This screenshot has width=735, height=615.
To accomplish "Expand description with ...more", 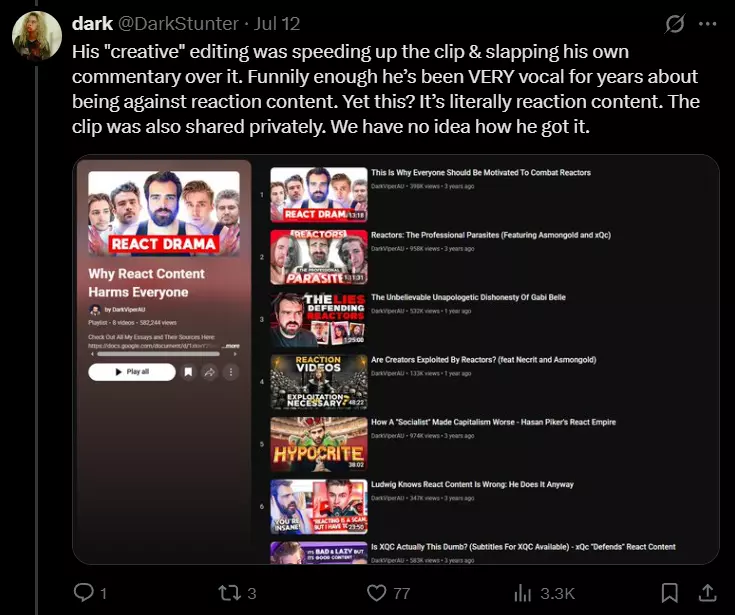I will pyautogui.click(x=231, y=345).
